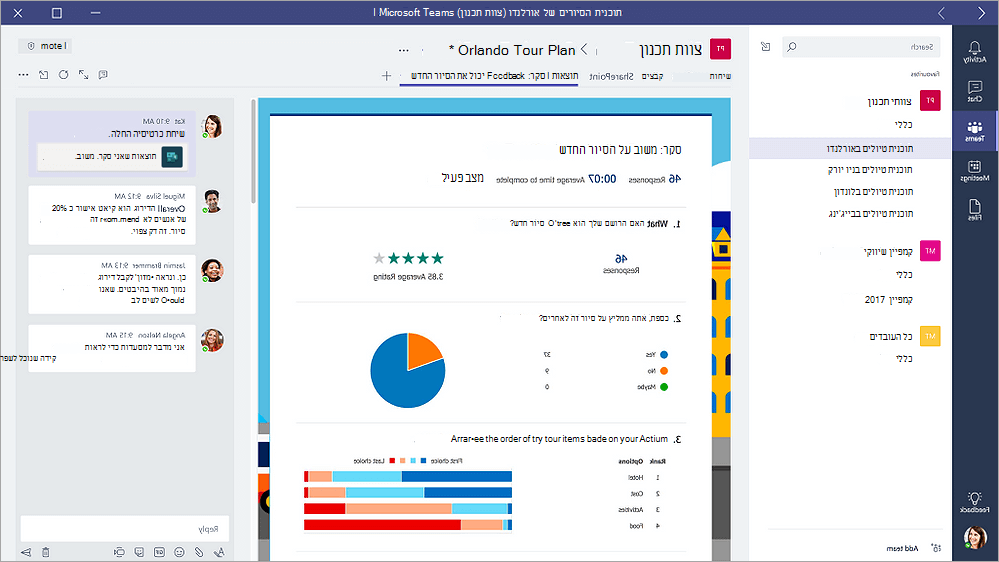Click the trash delete icon under Reply
Viewport: 999px width, 562px height.
[46, 552]
